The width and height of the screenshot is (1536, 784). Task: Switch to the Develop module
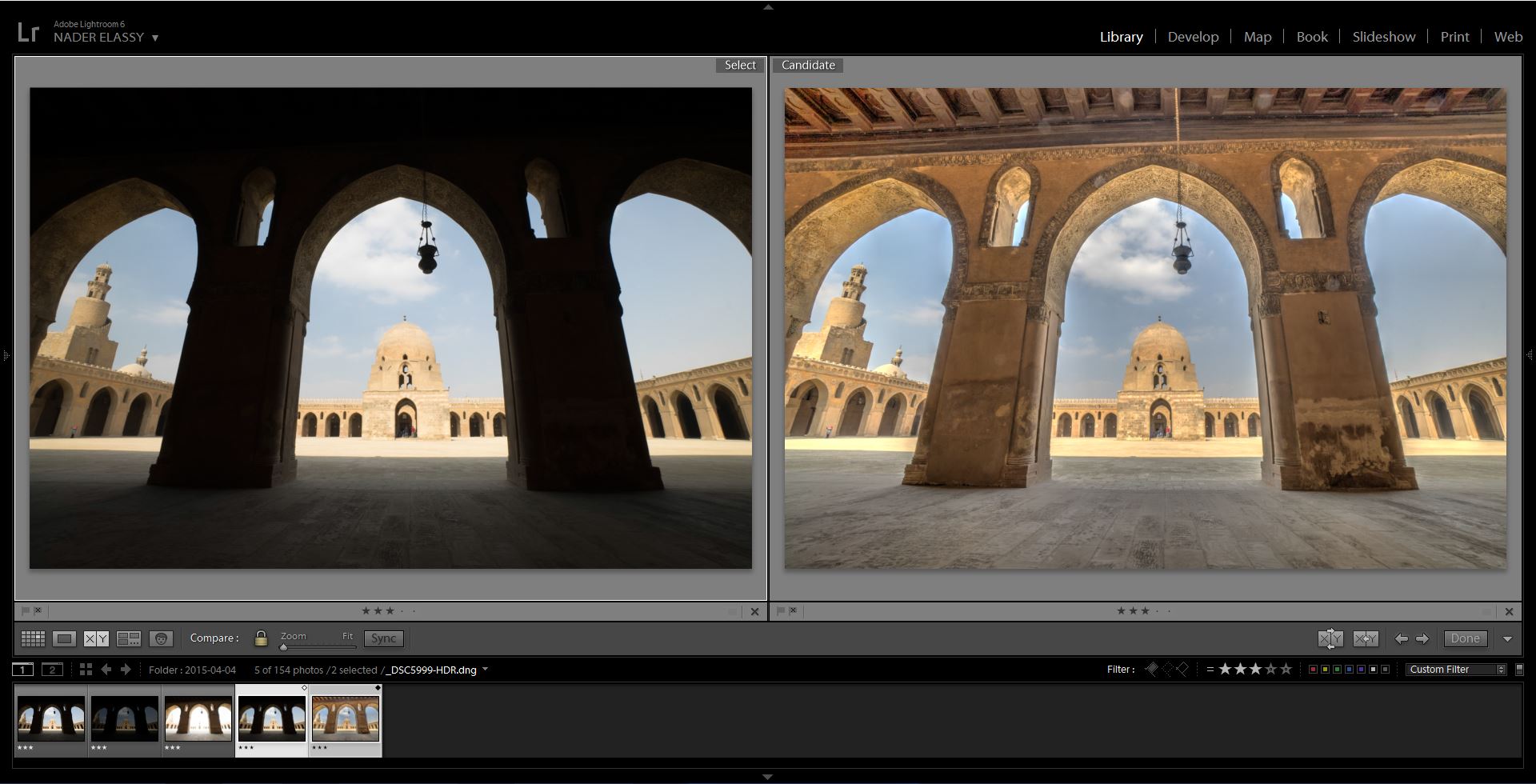1193,37
